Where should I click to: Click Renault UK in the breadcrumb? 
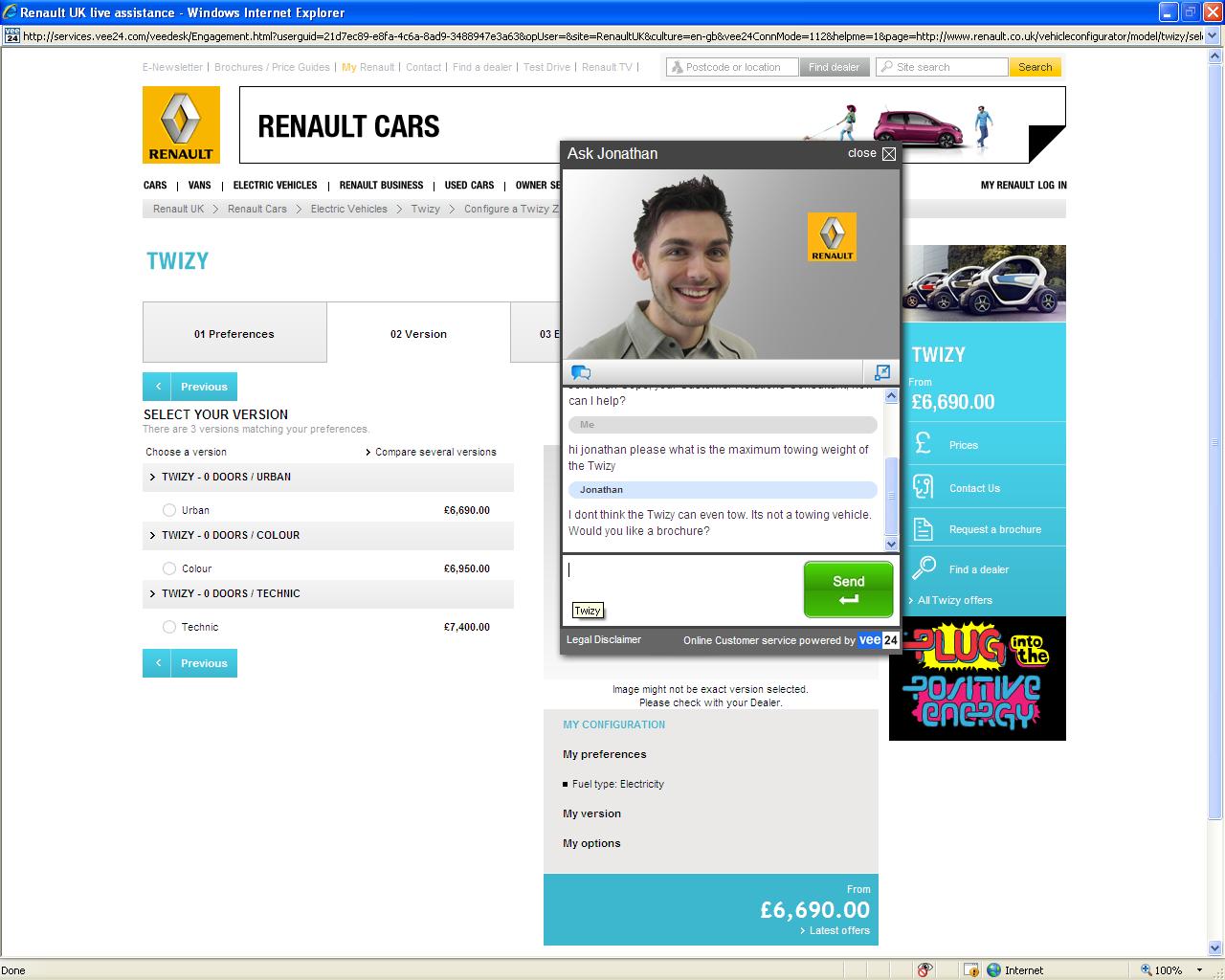coord(178,209)
